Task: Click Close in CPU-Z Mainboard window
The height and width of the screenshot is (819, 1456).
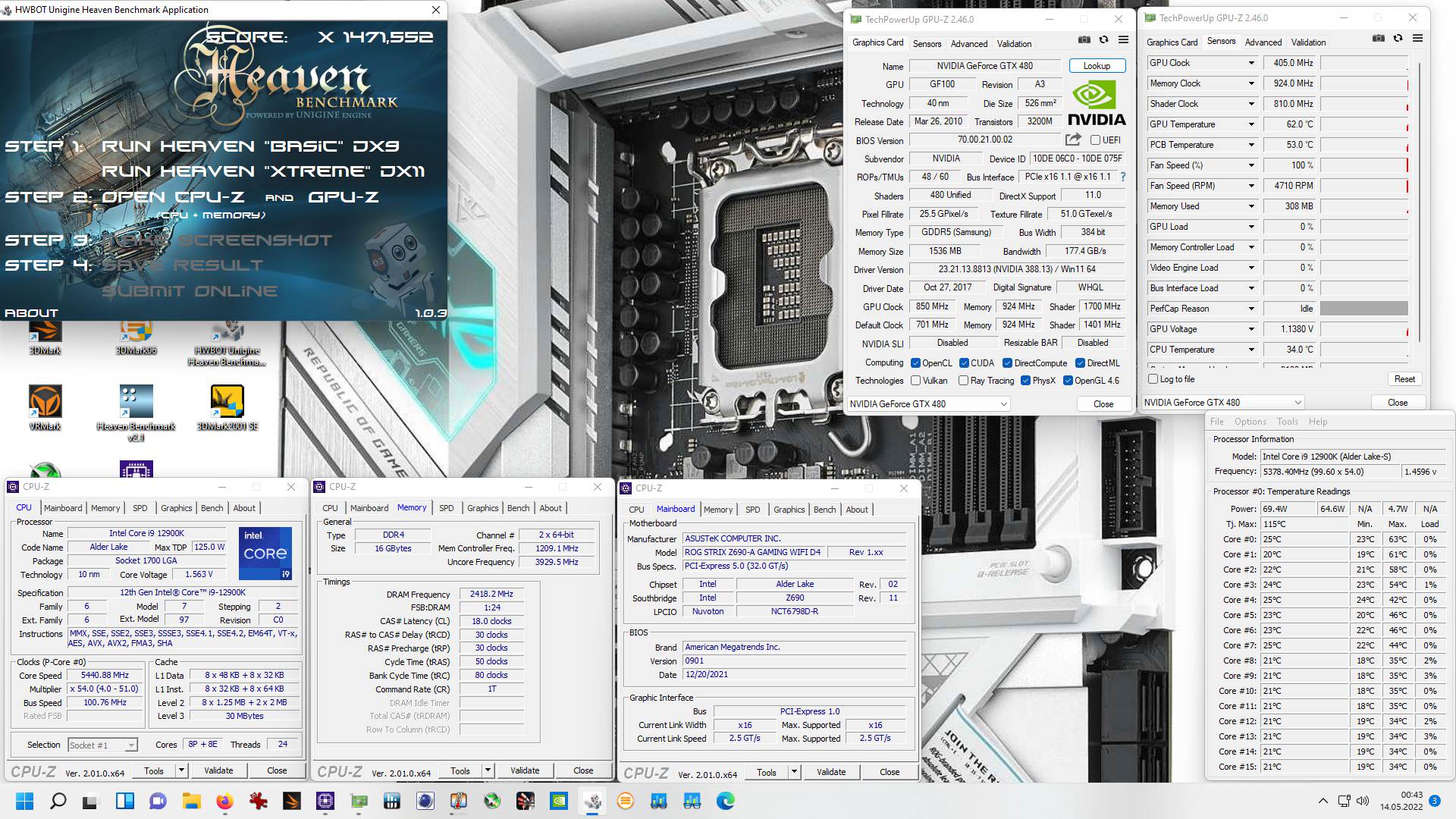Action: (890, 772)
